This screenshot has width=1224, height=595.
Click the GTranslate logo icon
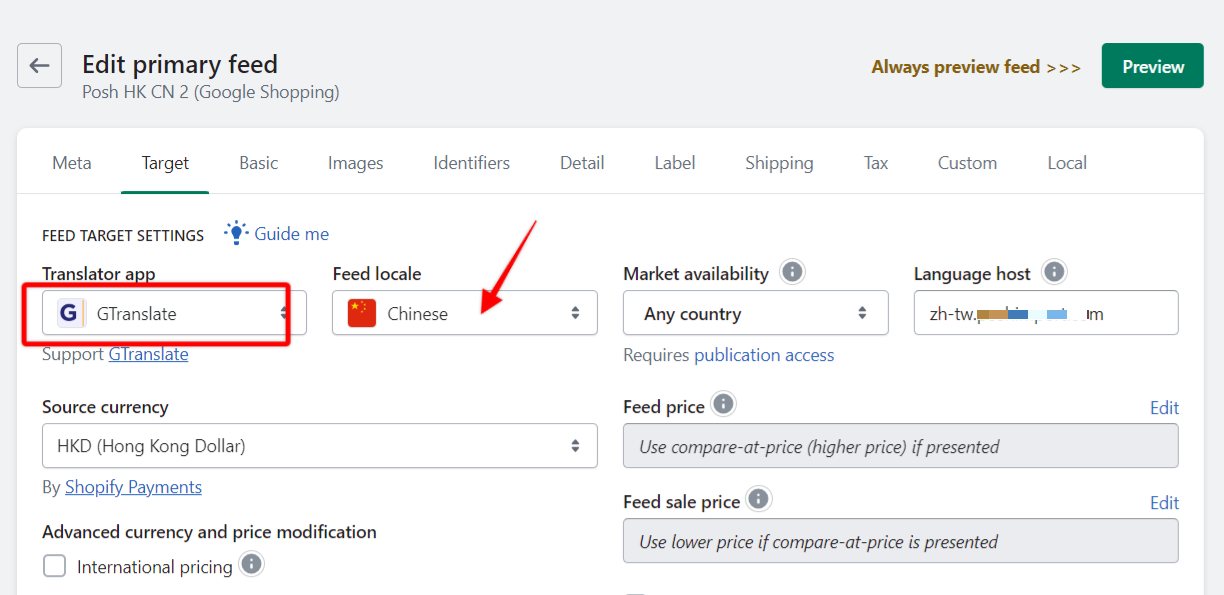(x=68, y=313)
